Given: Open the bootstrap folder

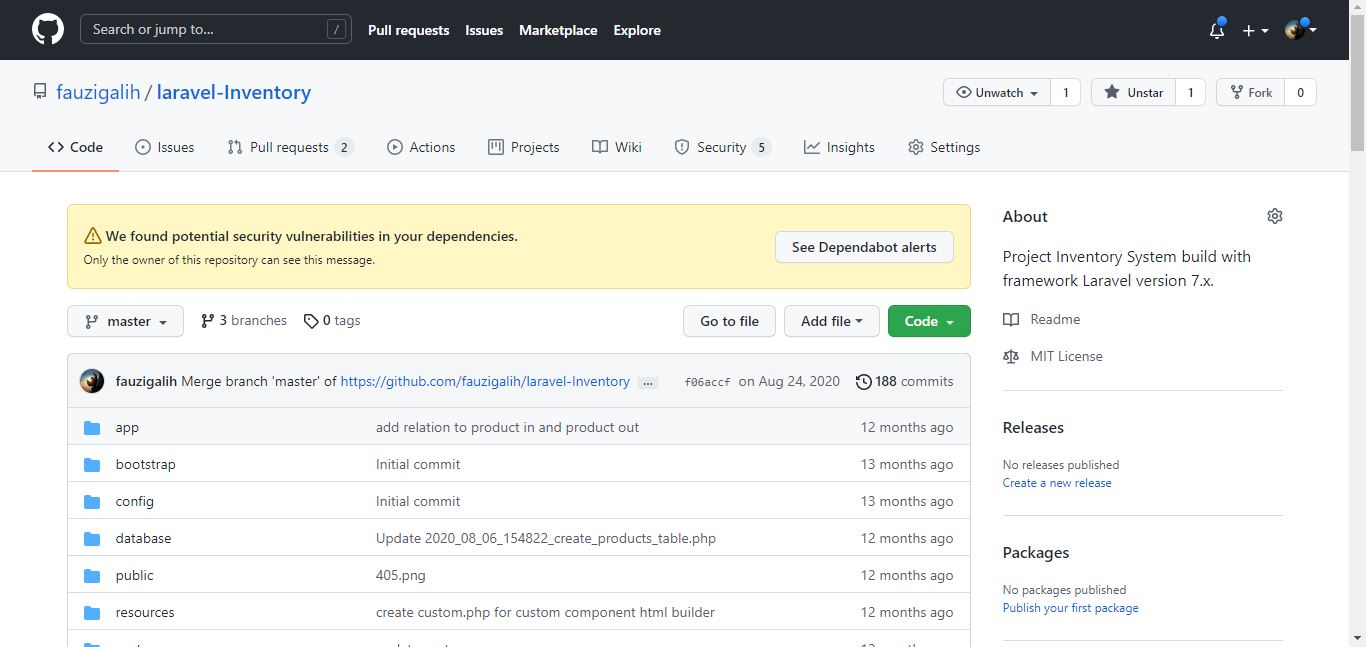Looking at the screenshot, I should [145, 464].
